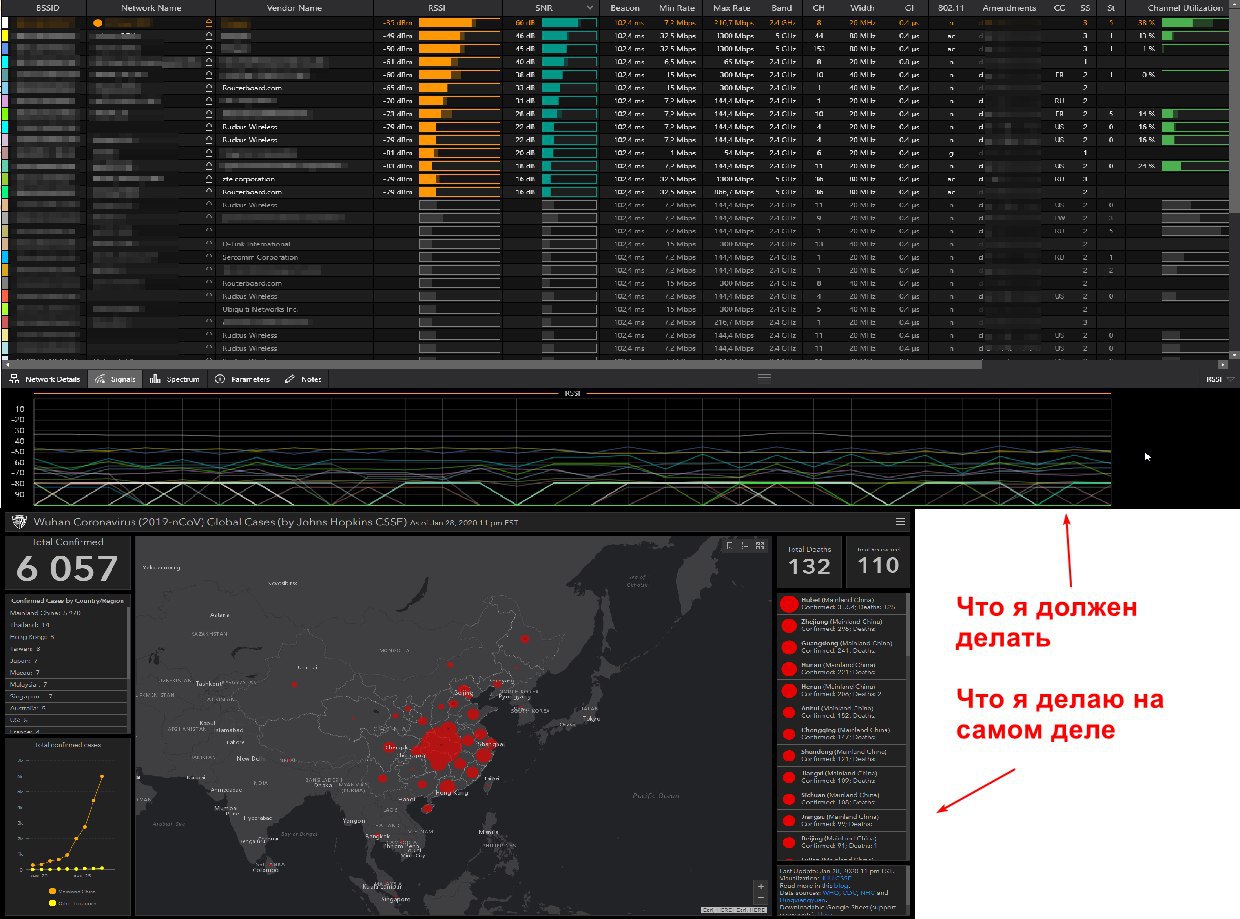Click the lock icon in zte corporation row
The image size is (1240, 919).
click(x=209, y=179)
